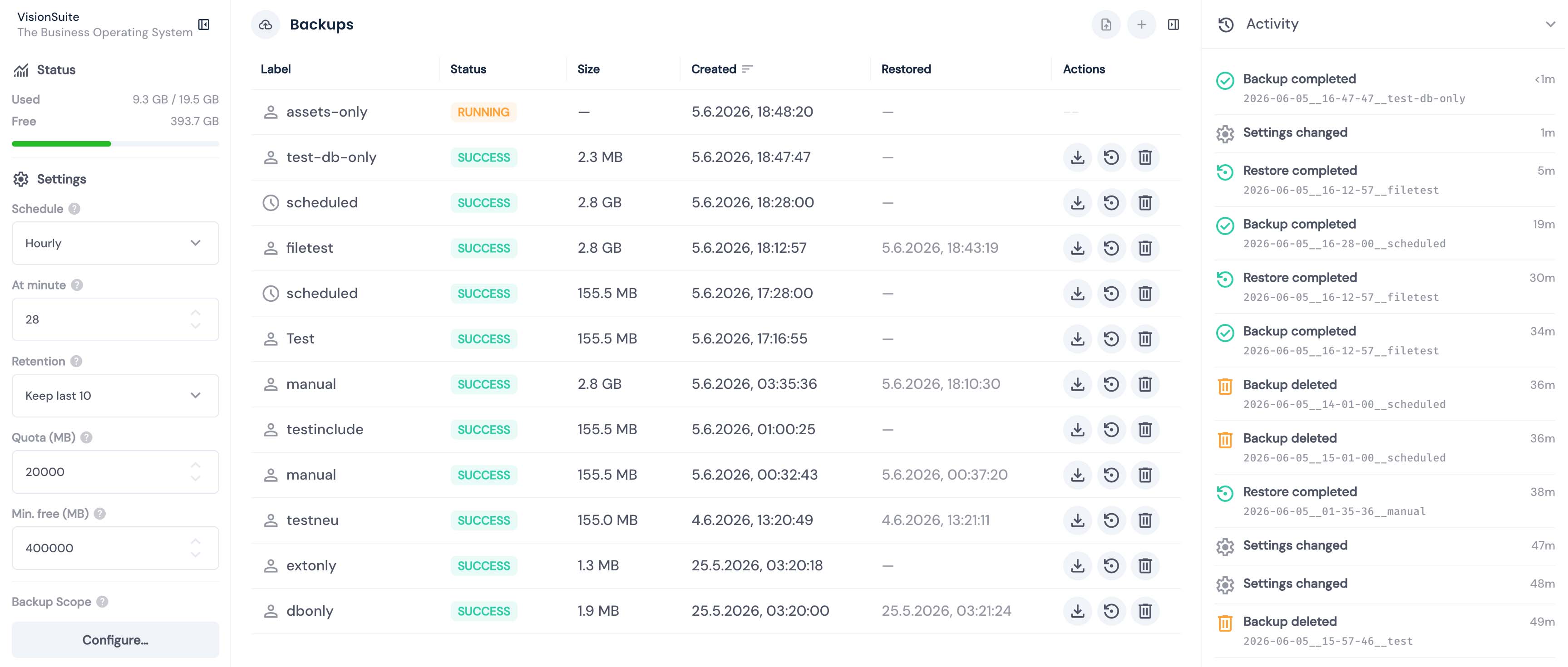The height and width of the screenshot is (667, 1568).
Task: Focus the At minute field showing 28
Action: (115, 319)
